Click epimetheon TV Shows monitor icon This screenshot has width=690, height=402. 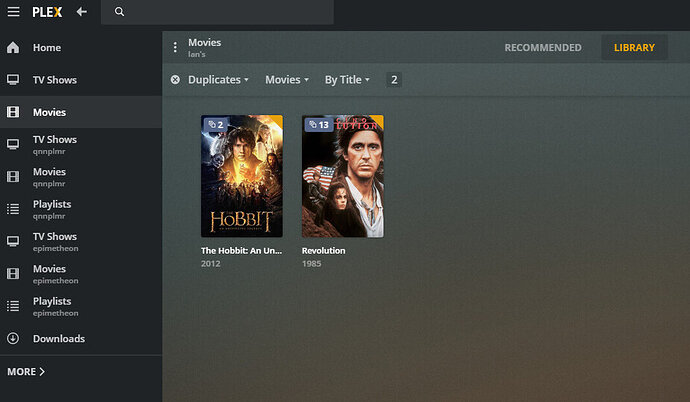tap(13, 241)
